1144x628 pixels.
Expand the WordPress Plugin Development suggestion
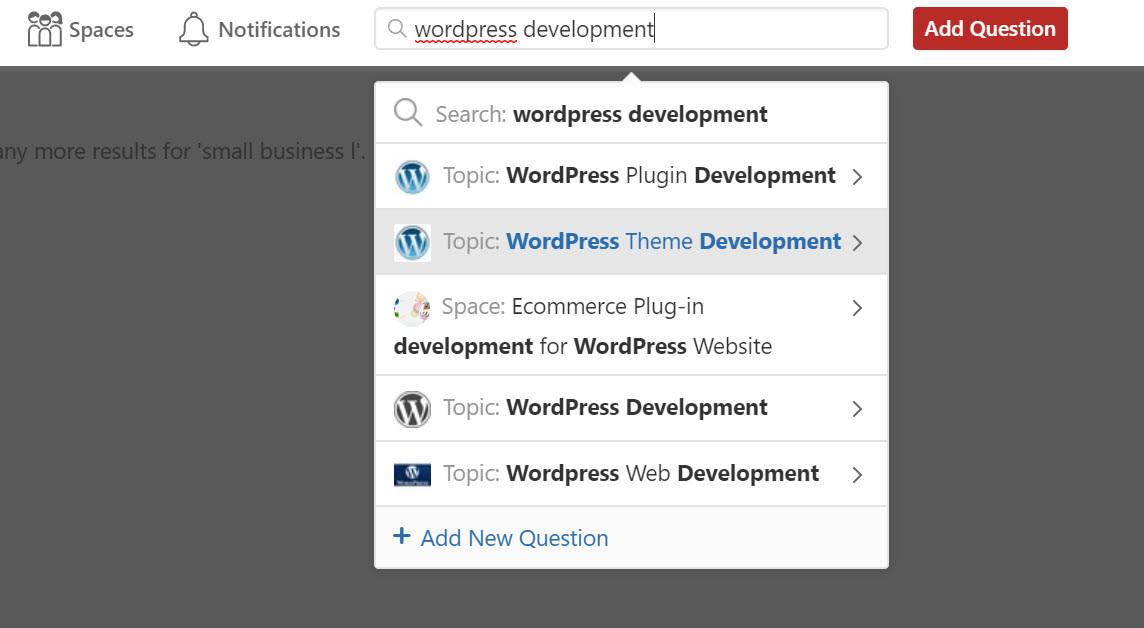(857, 176)
